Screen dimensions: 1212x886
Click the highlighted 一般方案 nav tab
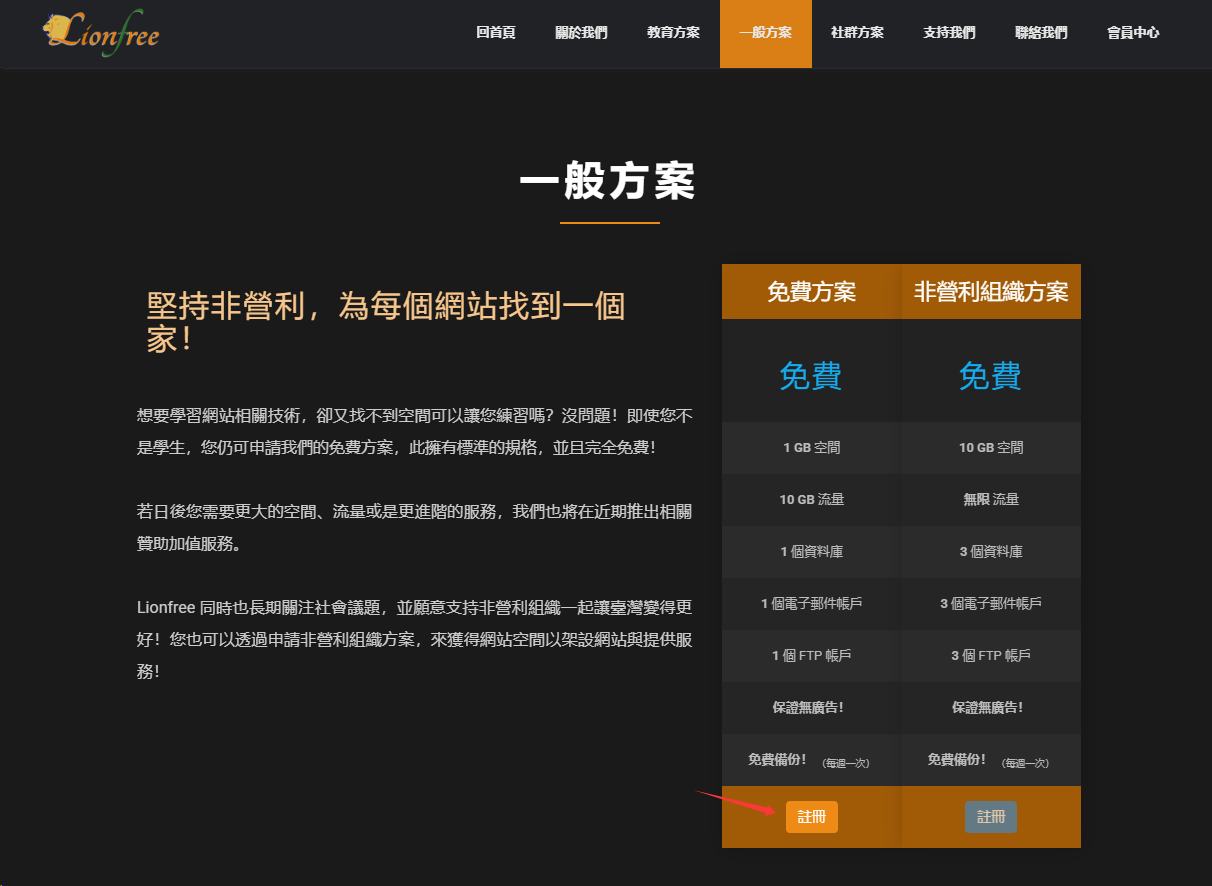click(x=765, y=33)
